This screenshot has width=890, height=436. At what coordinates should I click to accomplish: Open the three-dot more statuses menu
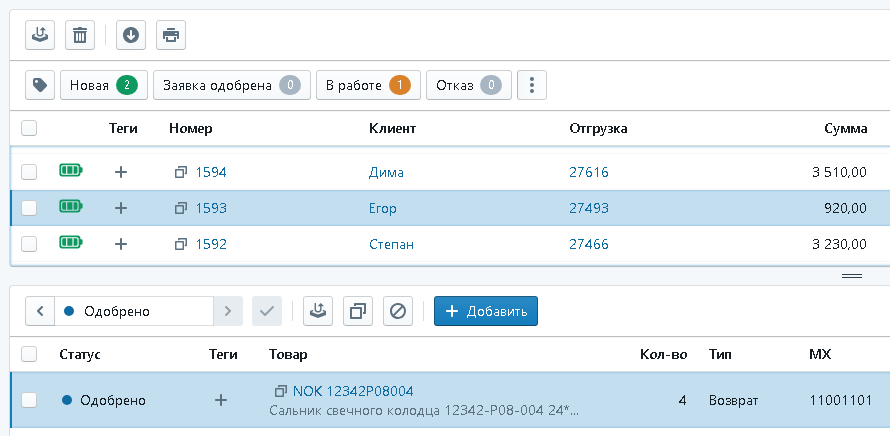(x=532, y=85)
